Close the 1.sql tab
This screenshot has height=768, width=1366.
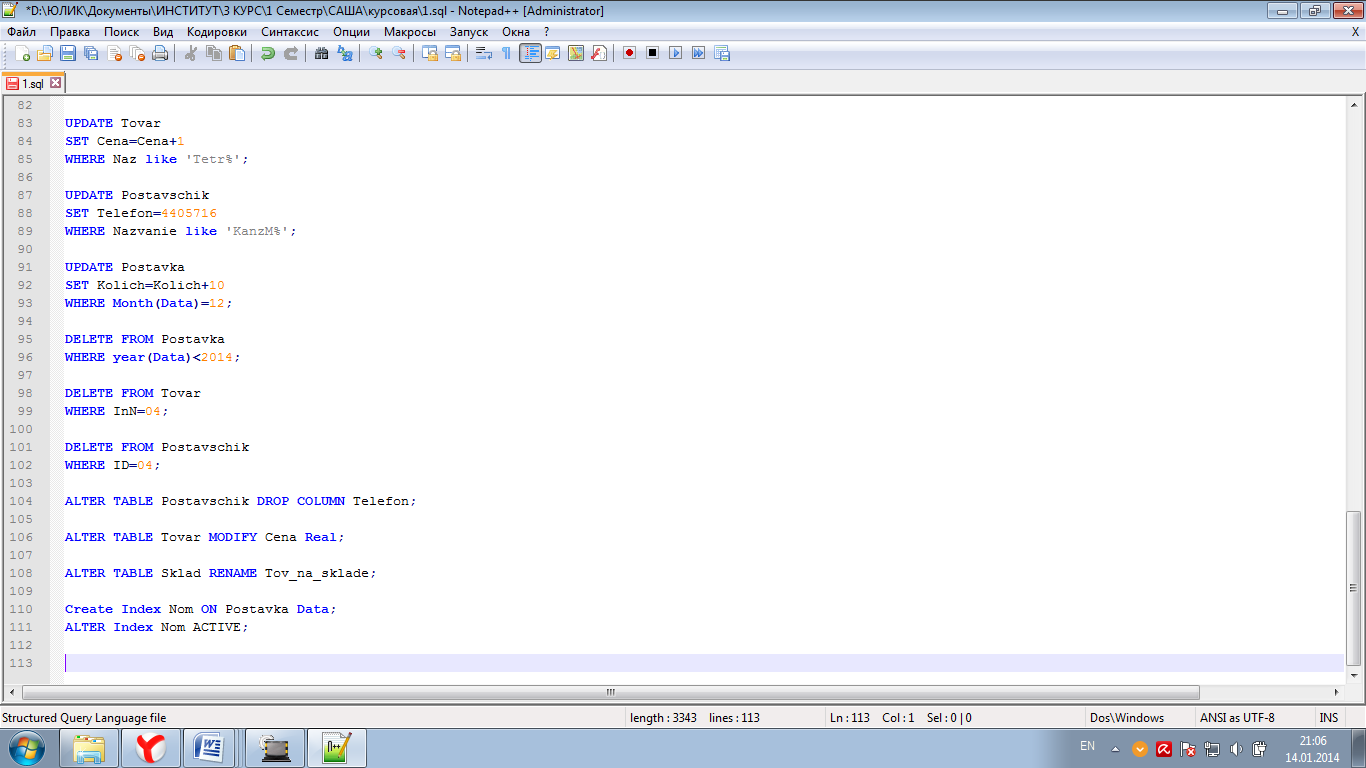(x=56, y=83)
